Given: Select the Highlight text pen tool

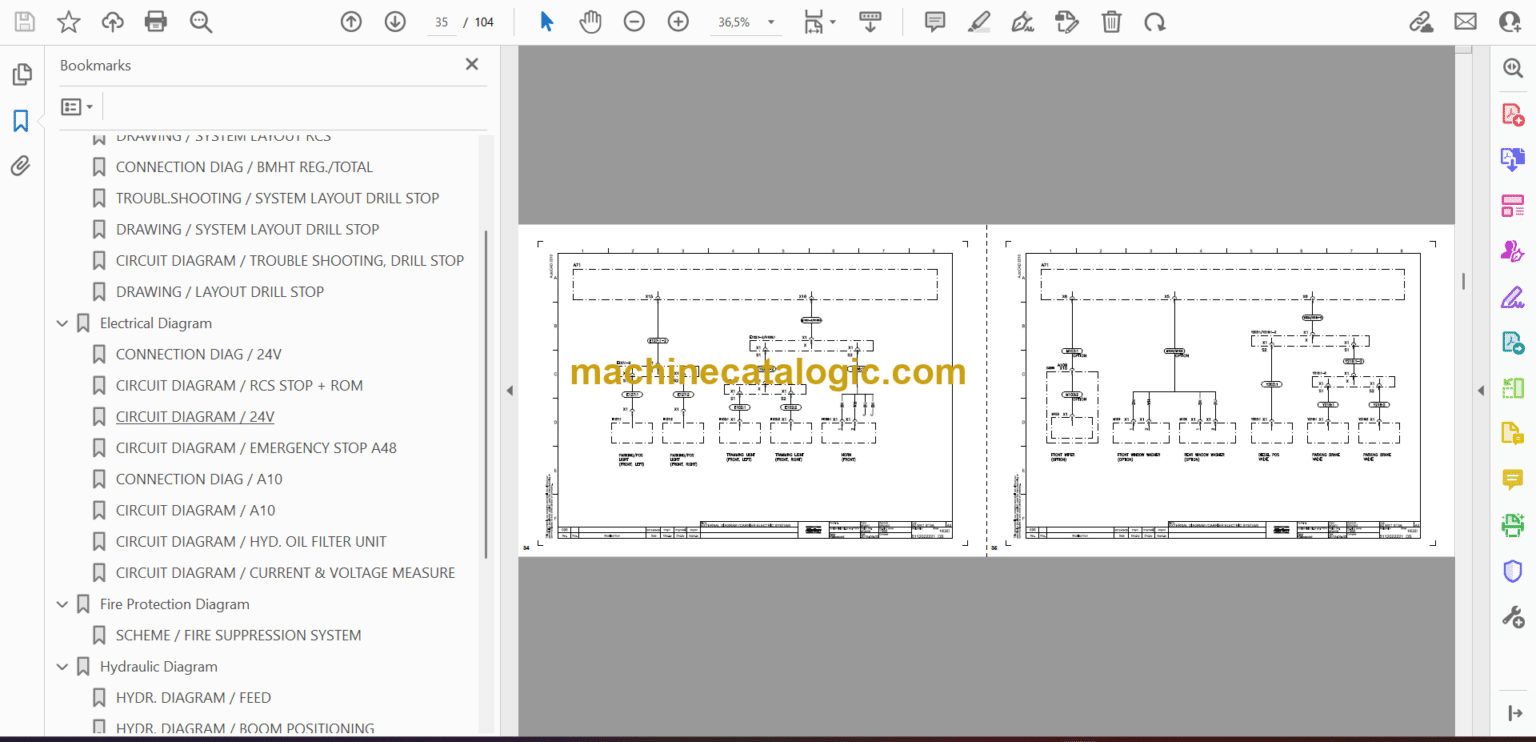Looking at the screenshot, I should [x=979, y=22].
